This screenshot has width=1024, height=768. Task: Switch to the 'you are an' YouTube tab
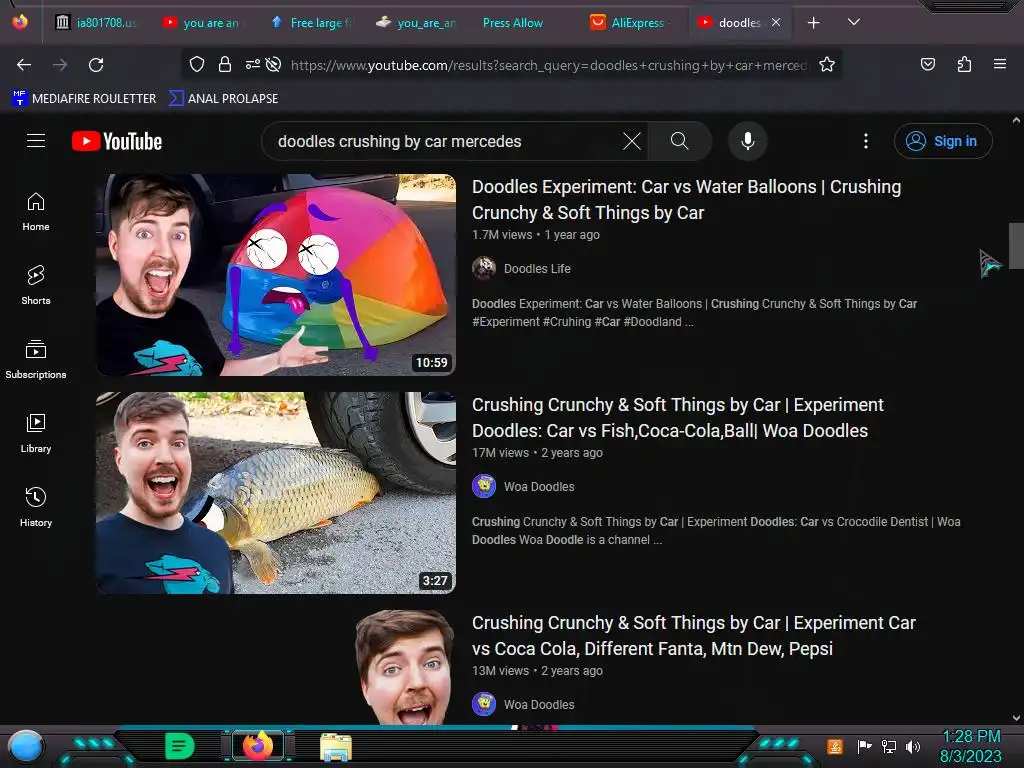202,23
